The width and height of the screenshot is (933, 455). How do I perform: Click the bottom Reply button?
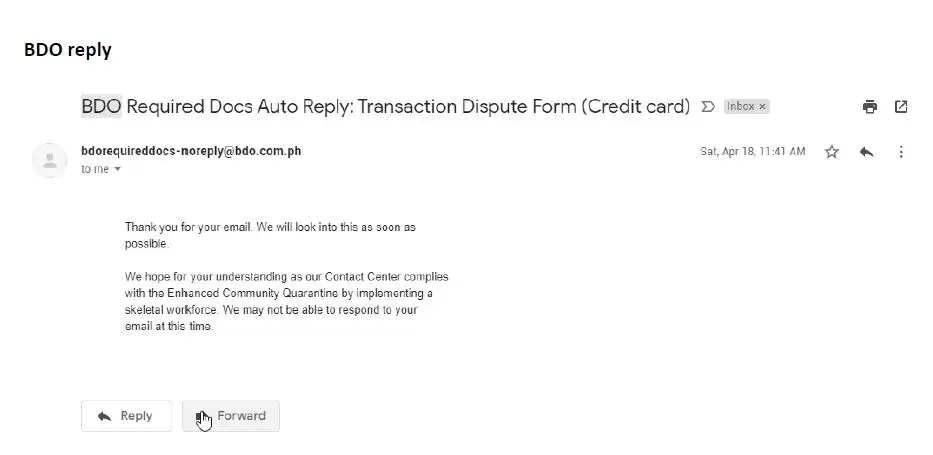(x=126, y=416)
